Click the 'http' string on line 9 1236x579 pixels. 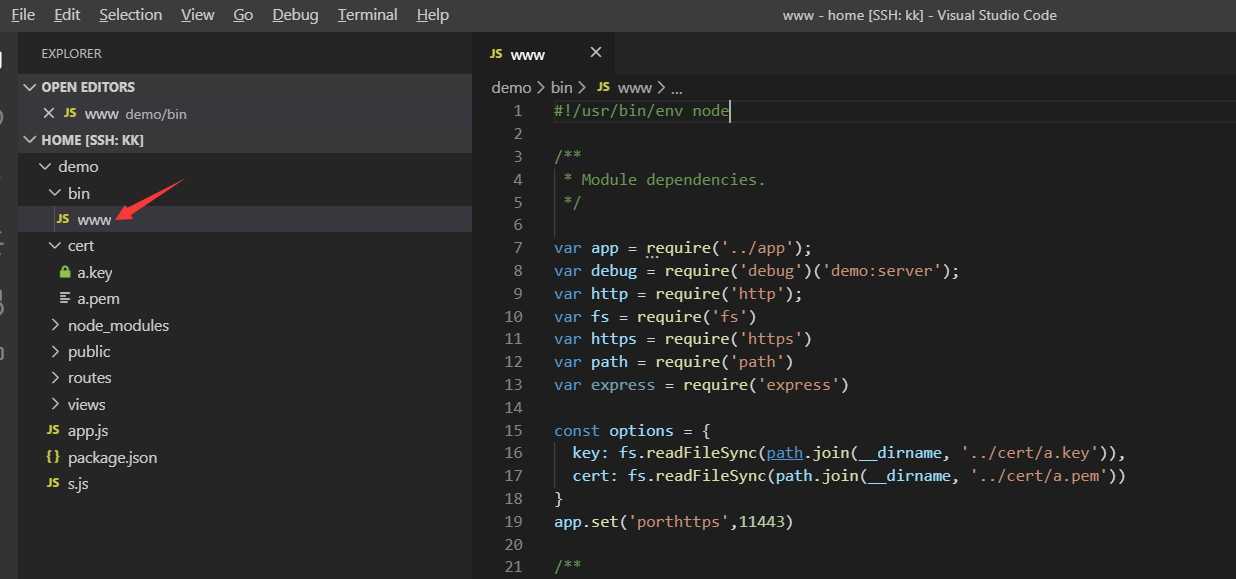(758, 293)
